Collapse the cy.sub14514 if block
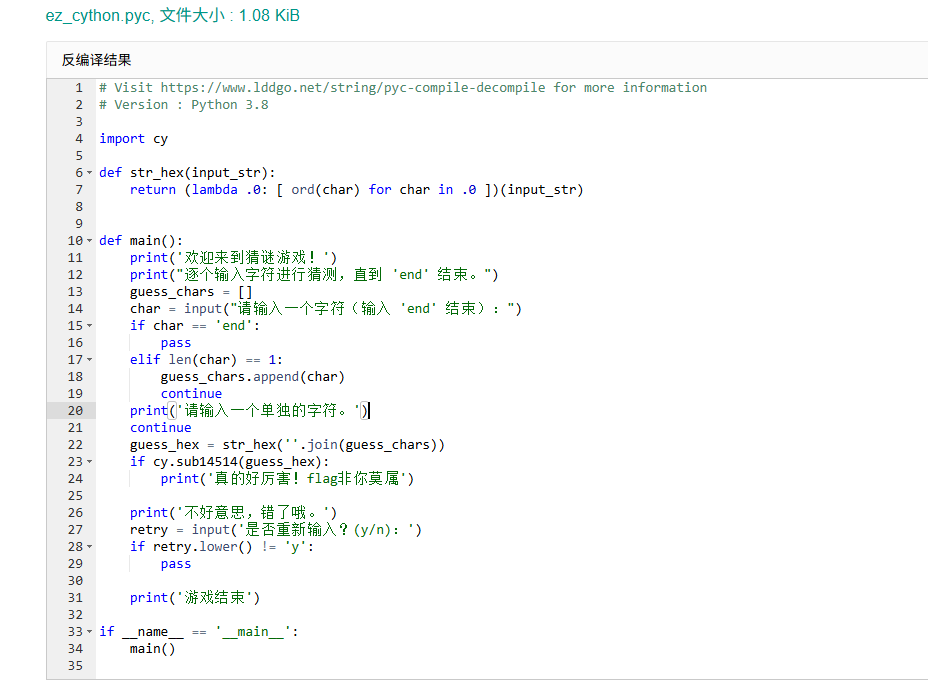The width and height of the screenshot is (928, 693). (x=90, y=462)
